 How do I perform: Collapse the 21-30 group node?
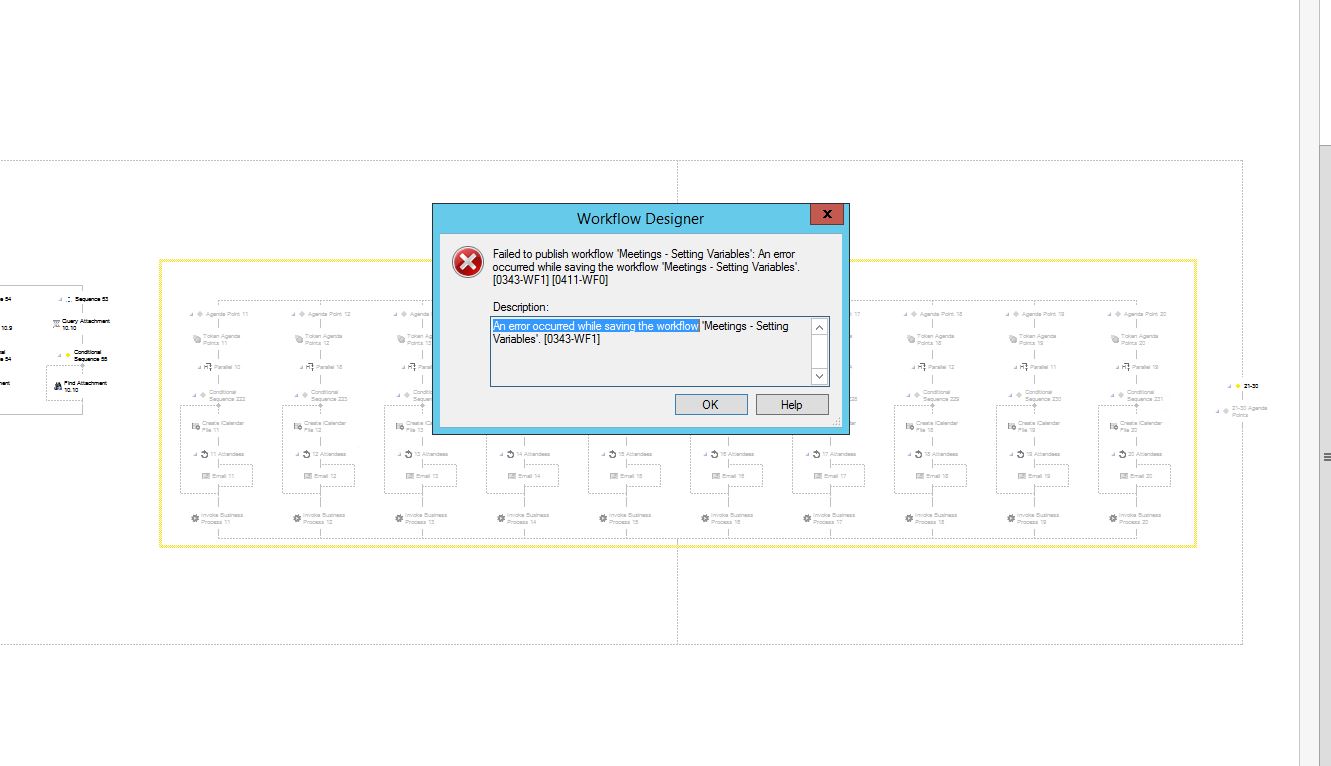1229,386
